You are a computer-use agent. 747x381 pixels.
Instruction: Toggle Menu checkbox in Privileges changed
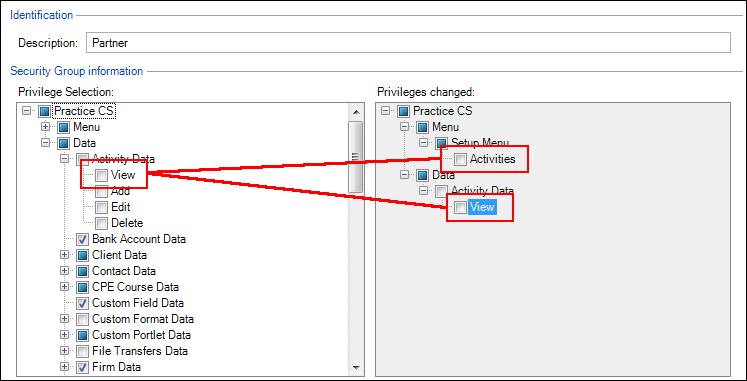point(423,128)
